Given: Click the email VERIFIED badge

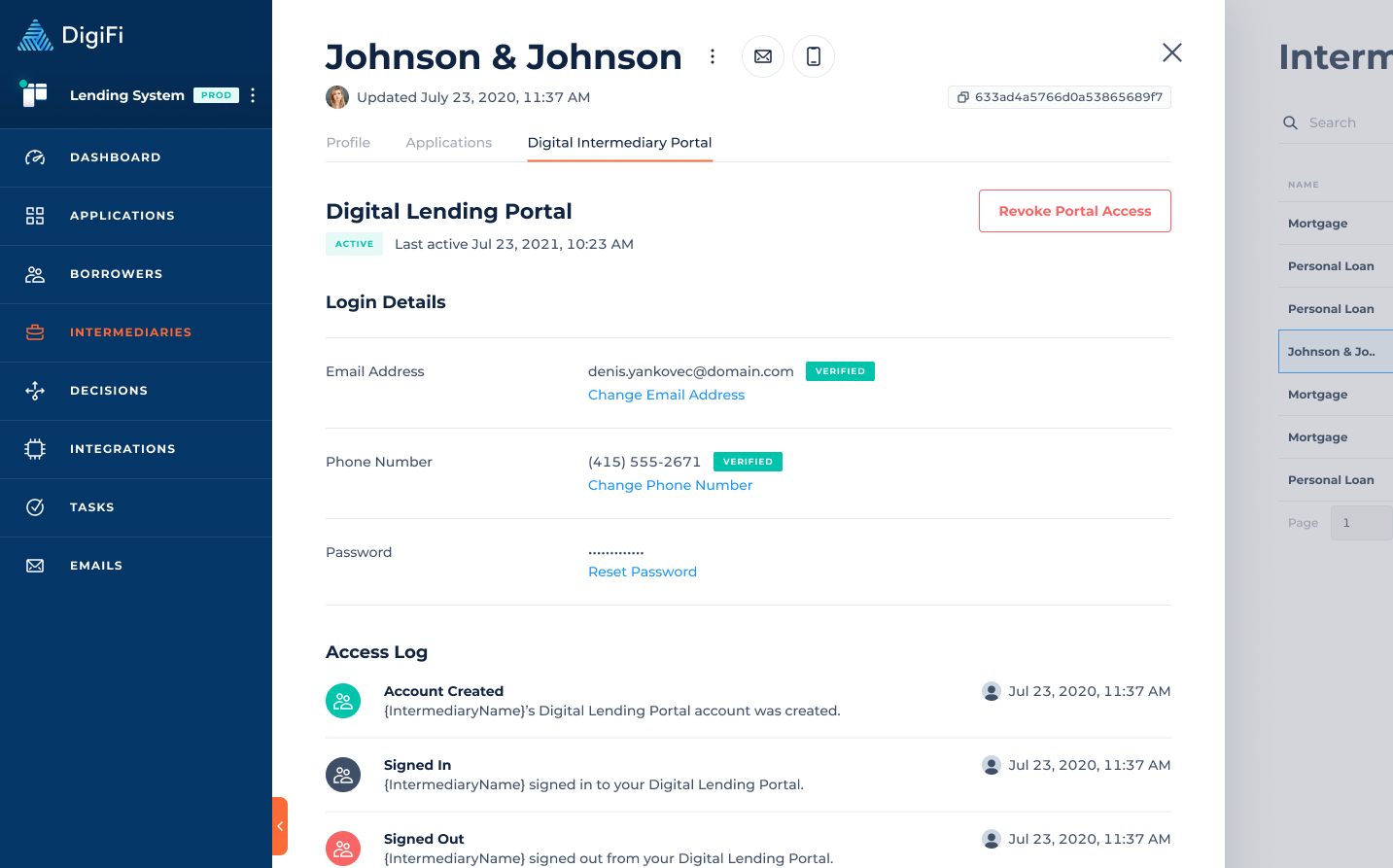Looking at the screenshot, I should pyautogui.click(x=840, y=371).
